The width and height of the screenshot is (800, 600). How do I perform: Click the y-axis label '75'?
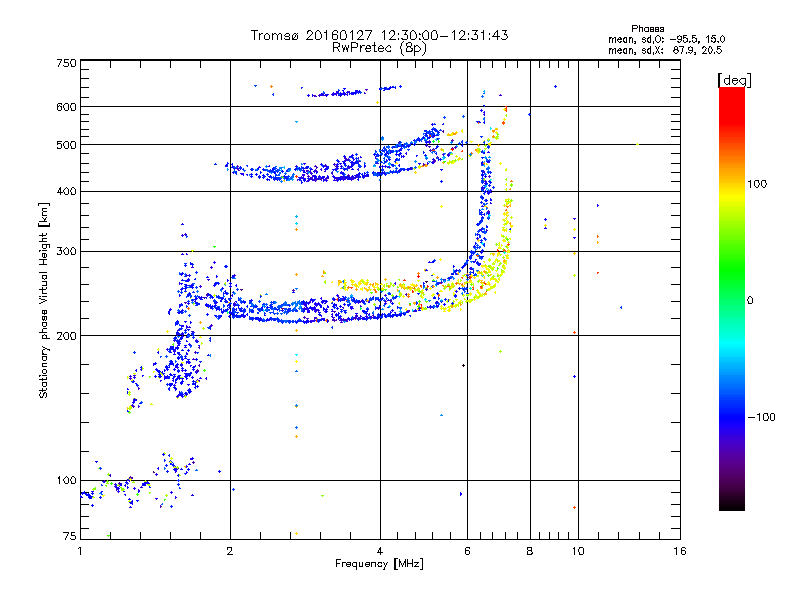70,536
